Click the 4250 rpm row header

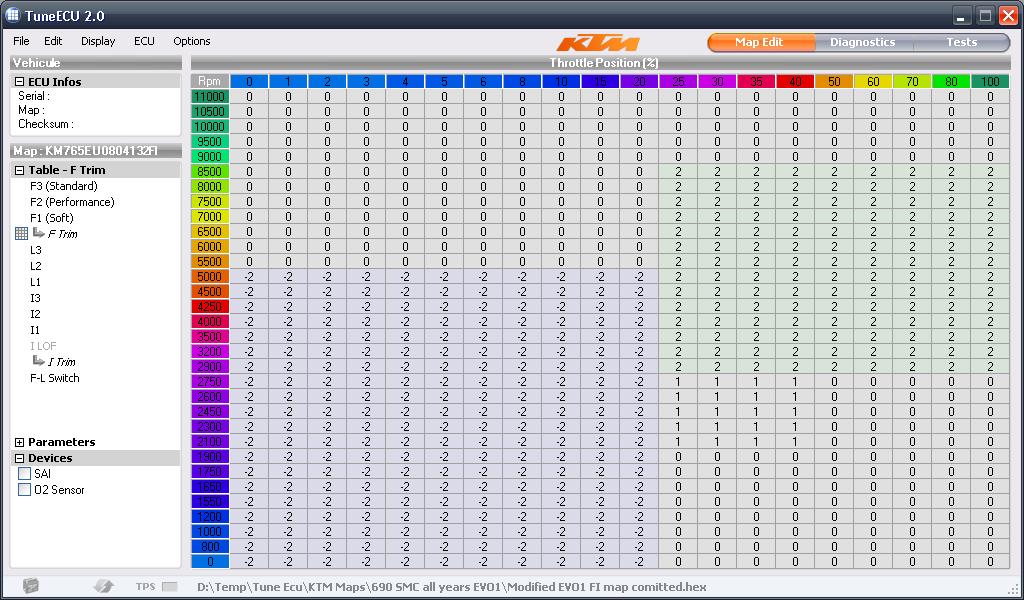[x=210, y=306]
